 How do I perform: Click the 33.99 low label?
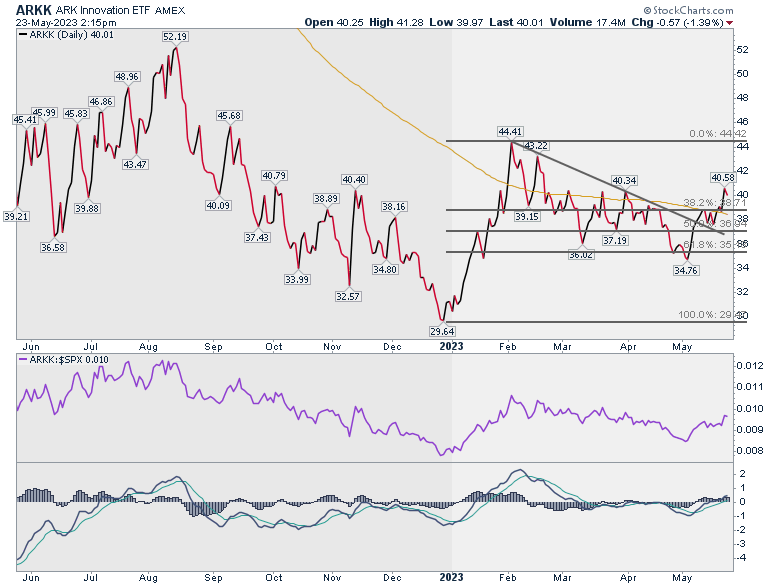click(x=297, y=280)
